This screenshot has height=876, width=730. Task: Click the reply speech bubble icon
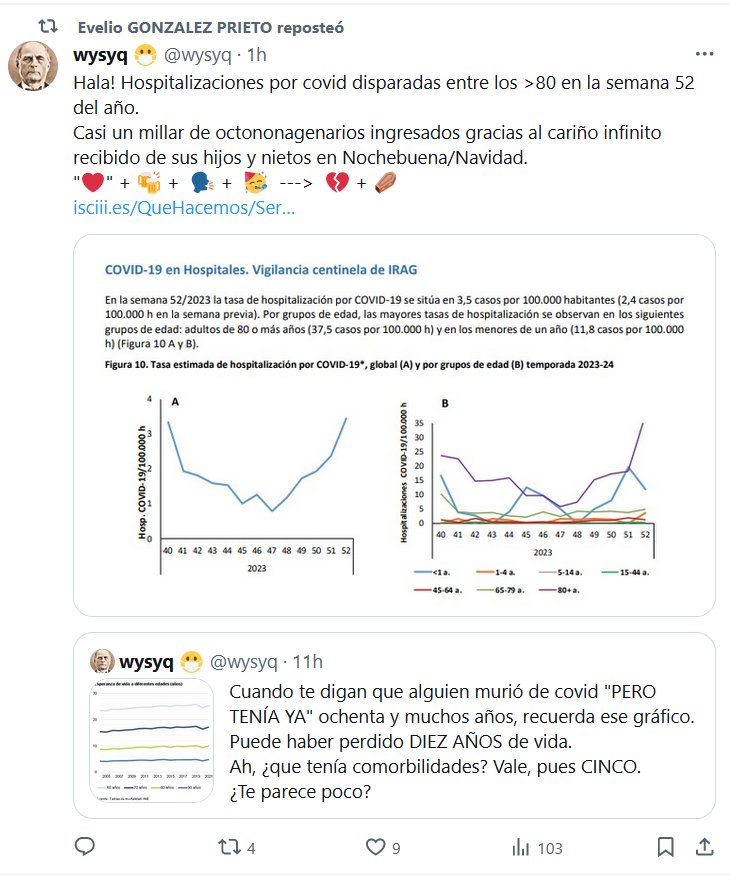(86, 847)
